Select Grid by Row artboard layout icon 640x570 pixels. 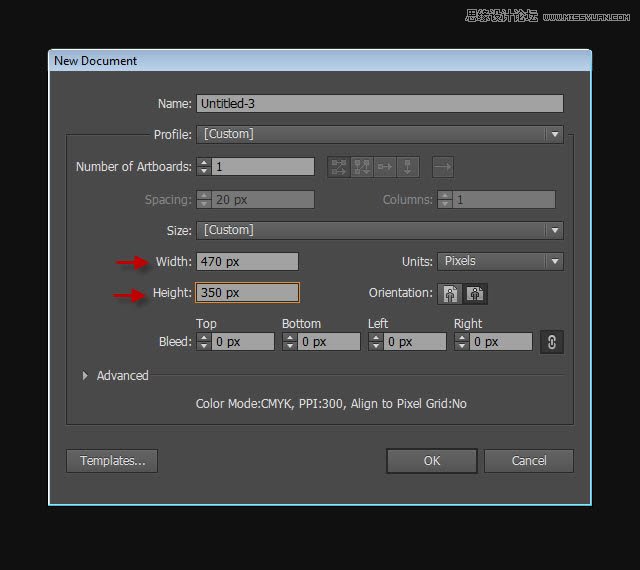tap(339, 167)
